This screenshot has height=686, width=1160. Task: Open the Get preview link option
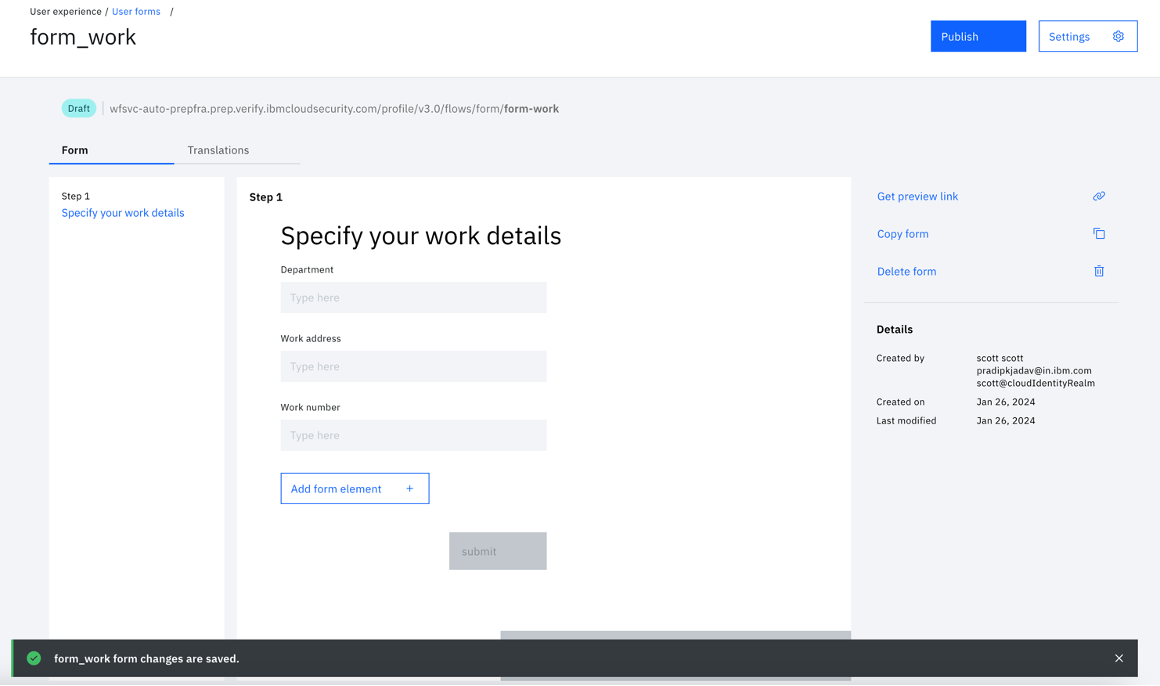(x=917, y=196)
